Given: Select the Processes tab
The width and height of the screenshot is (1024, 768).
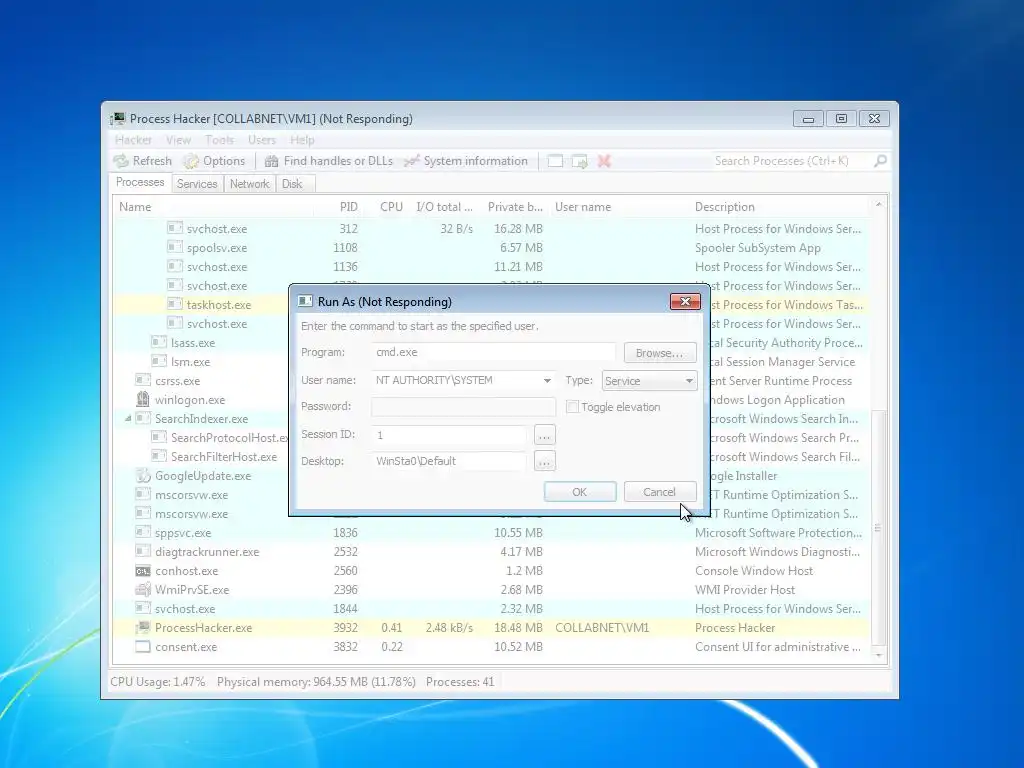Looking at the screenshot, I should 140,182.
